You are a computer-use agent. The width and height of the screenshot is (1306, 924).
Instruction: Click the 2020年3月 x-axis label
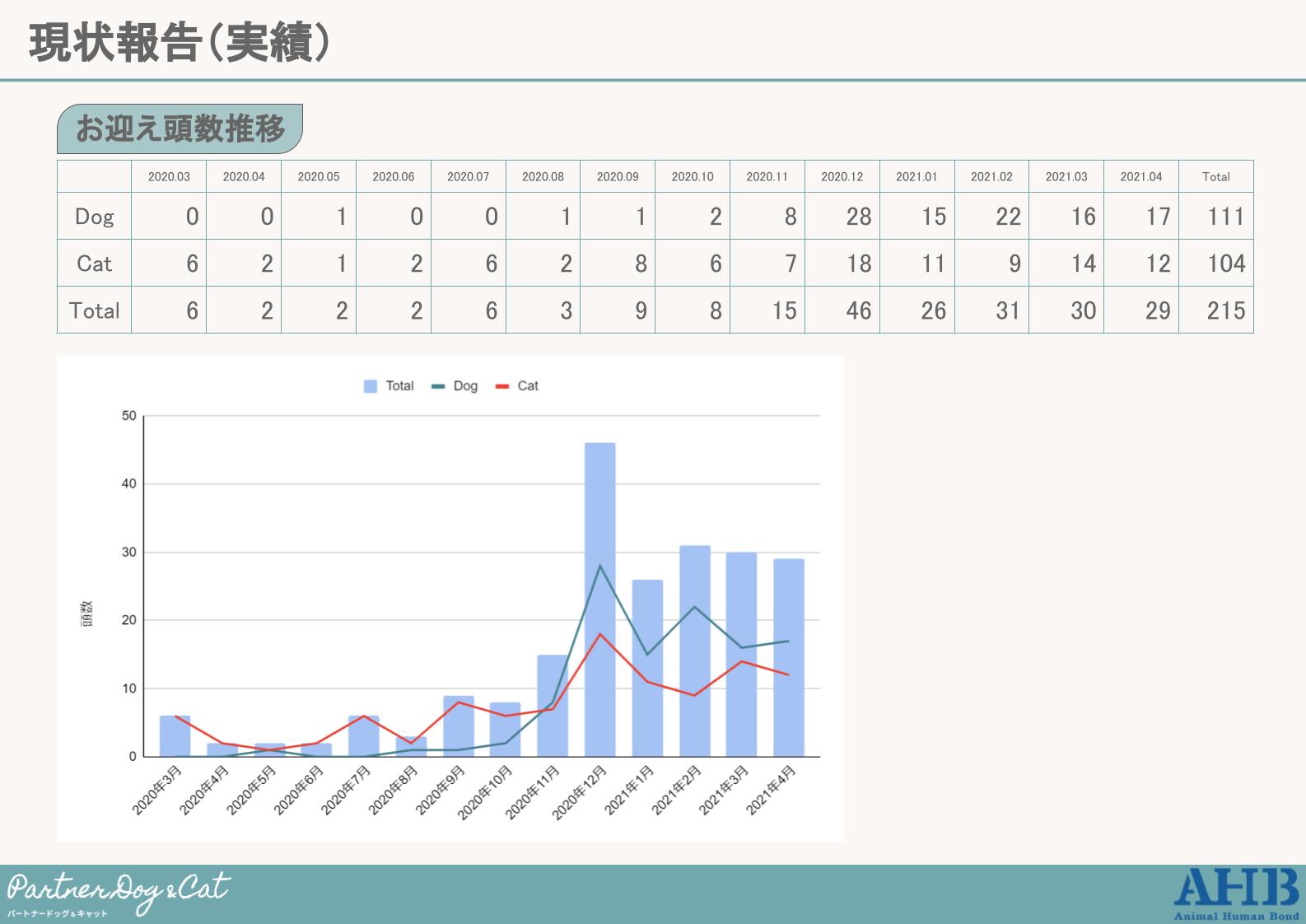click(x=158, y=789)
